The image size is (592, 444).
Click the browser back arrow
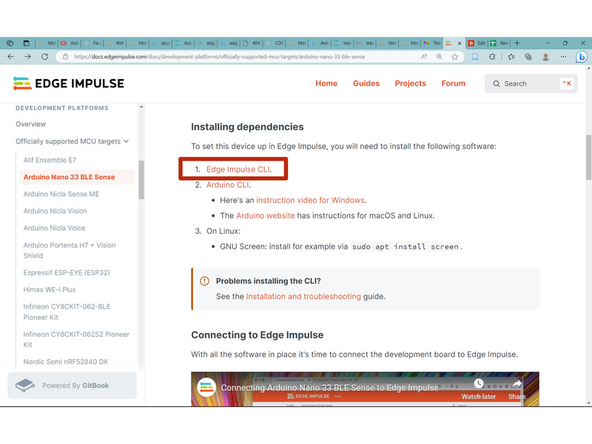(x=11, y=57)
